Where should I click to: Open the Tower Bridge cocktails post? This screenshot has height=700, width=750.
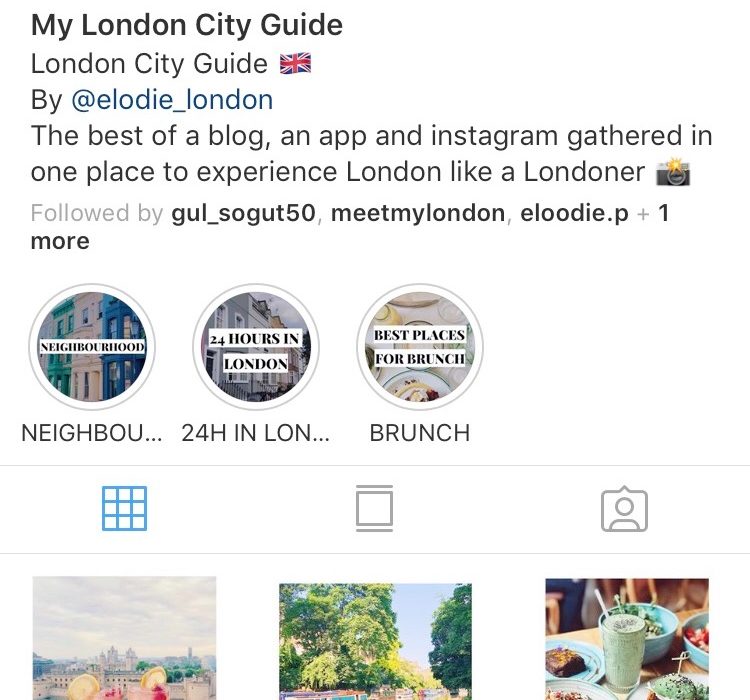[x=124, y=638]
